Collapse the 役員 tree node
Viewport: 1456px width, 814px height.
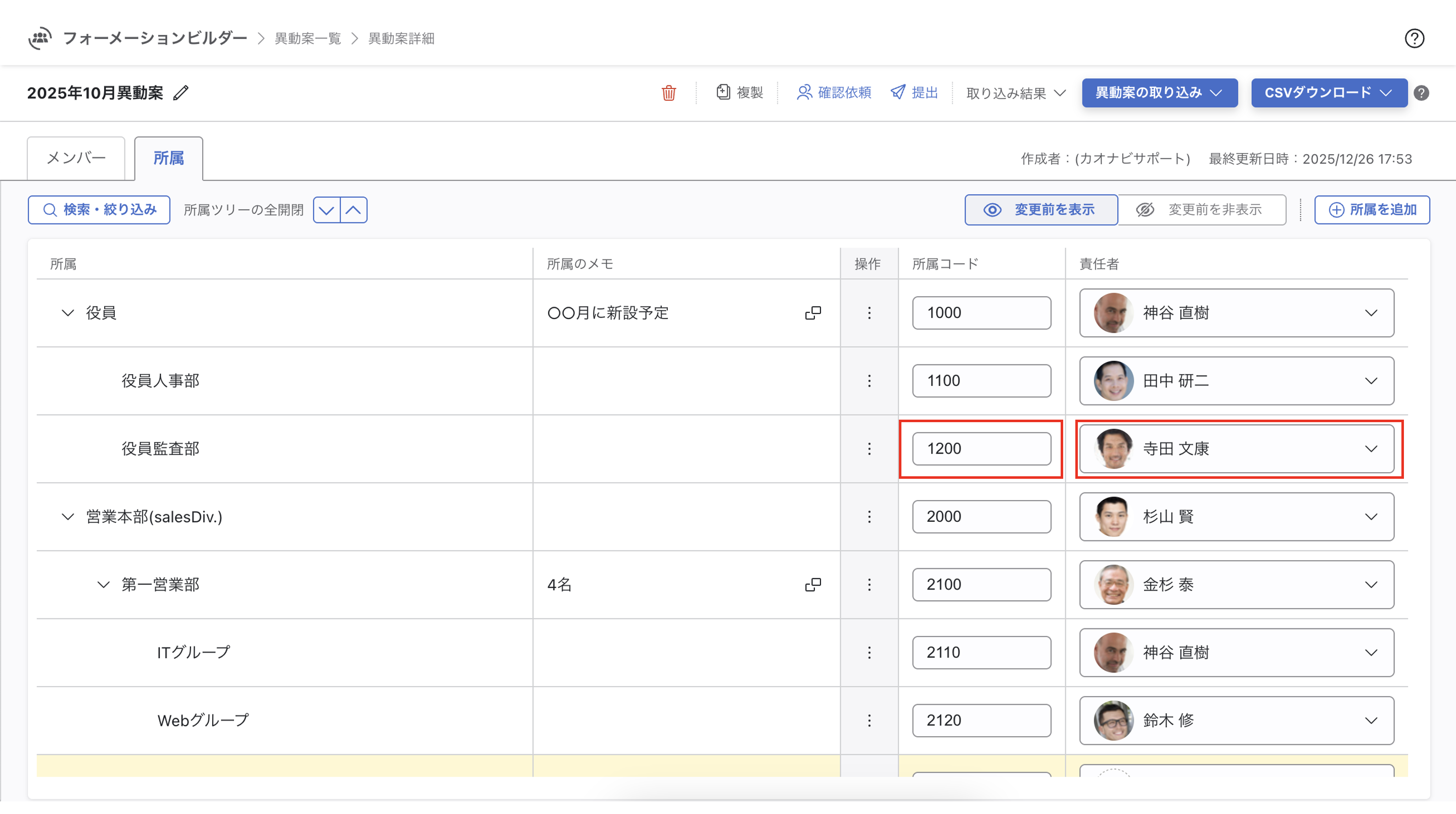coord(68,312)
